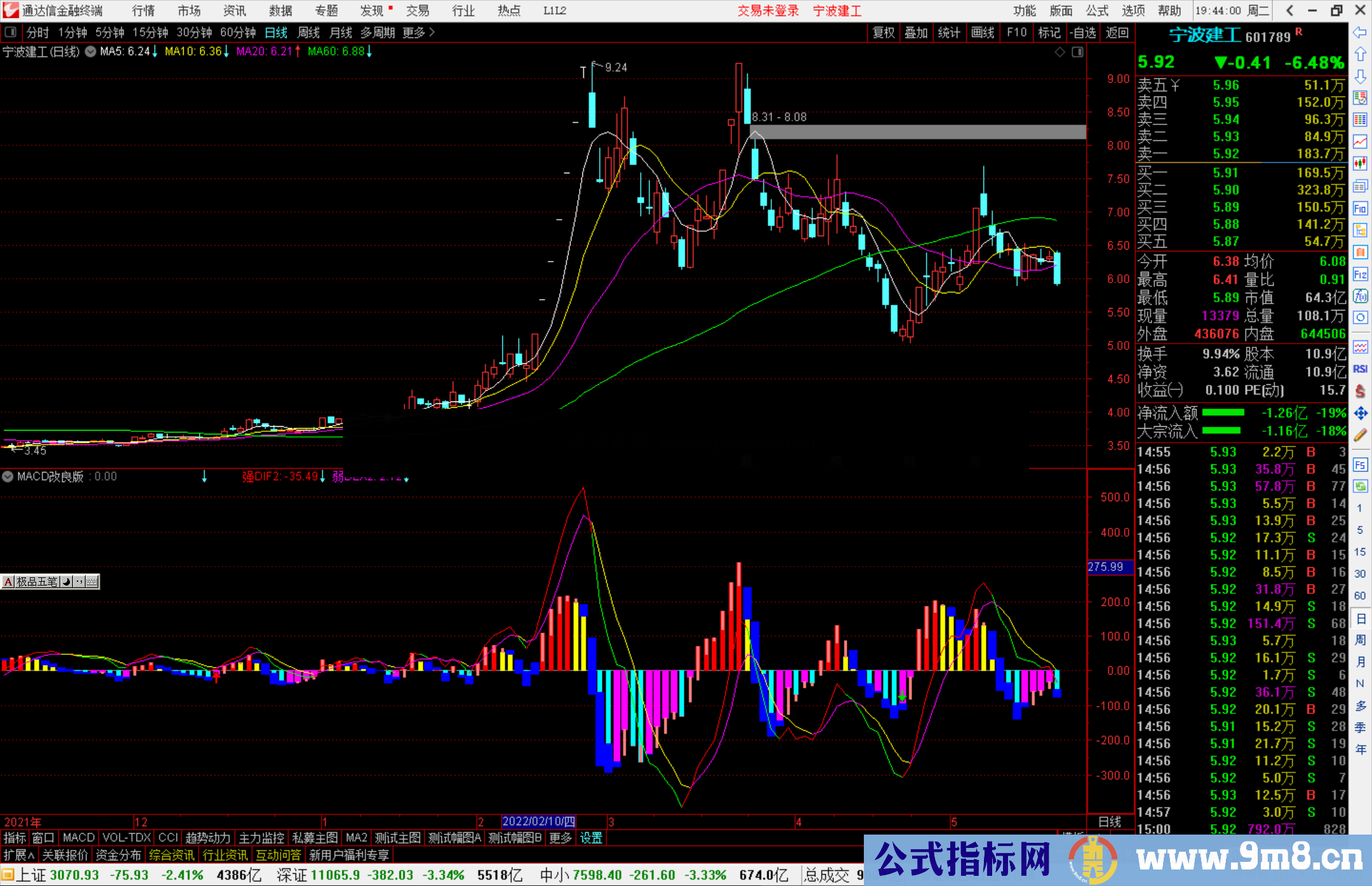The width and height of the screenshot is (1372, 886).
Task: Toggle the 宁波建工 moving average indicator circle
Action: [90, 51]
